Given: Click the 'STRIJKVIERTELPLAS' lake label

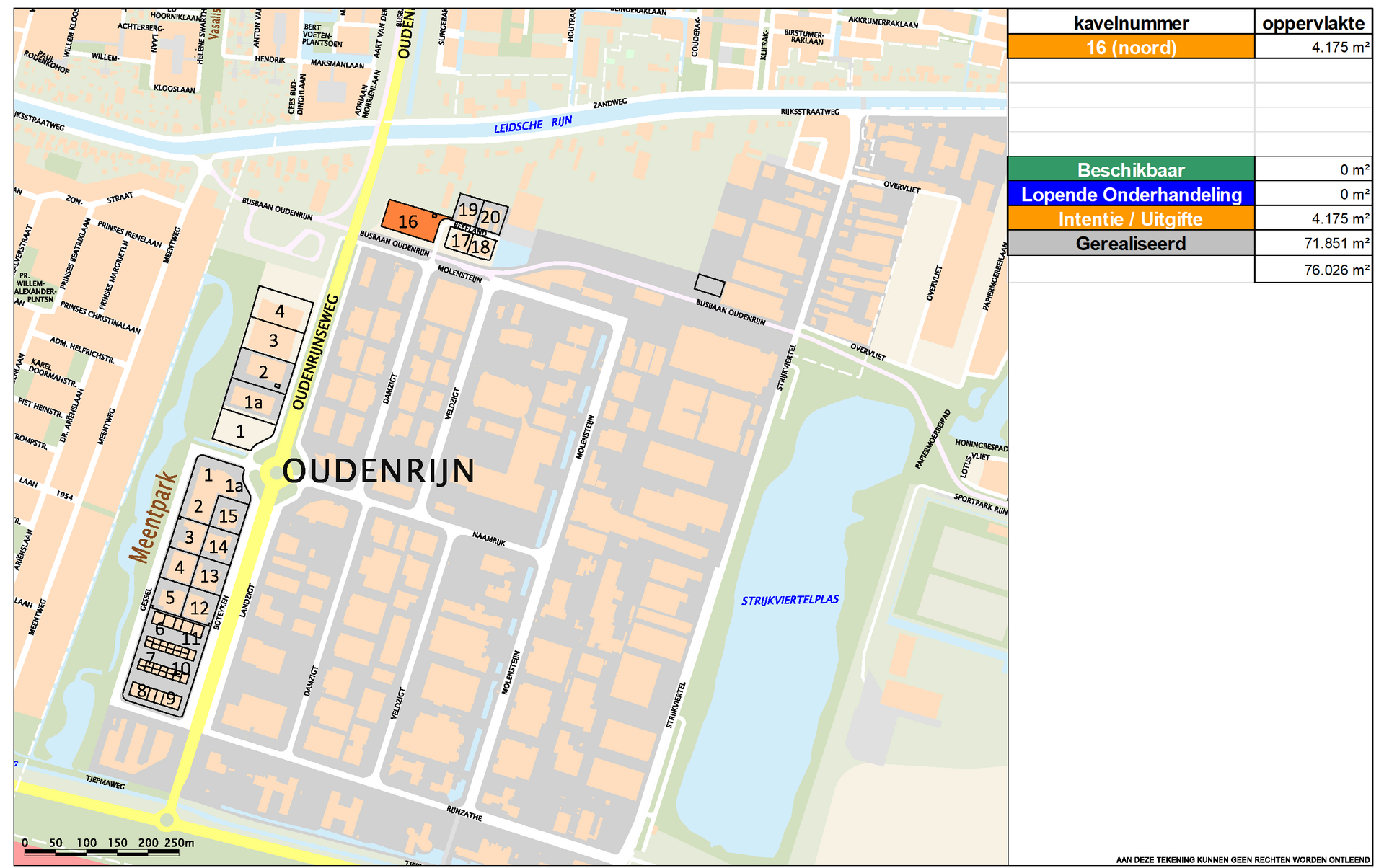Looking at the screenshot, I should [x=790, y=600].
